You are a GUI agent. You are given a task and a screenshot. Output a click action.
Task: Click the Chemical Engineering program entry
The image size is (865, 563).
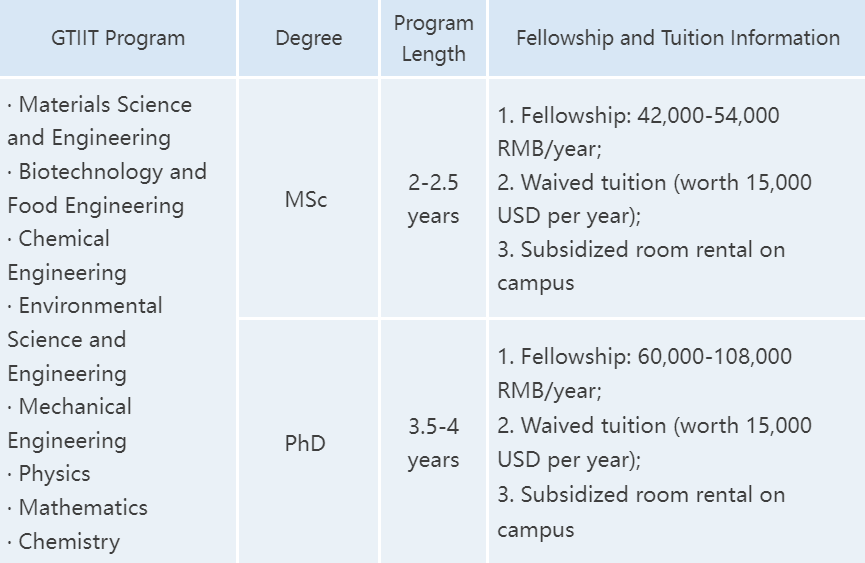pos(66,255)
